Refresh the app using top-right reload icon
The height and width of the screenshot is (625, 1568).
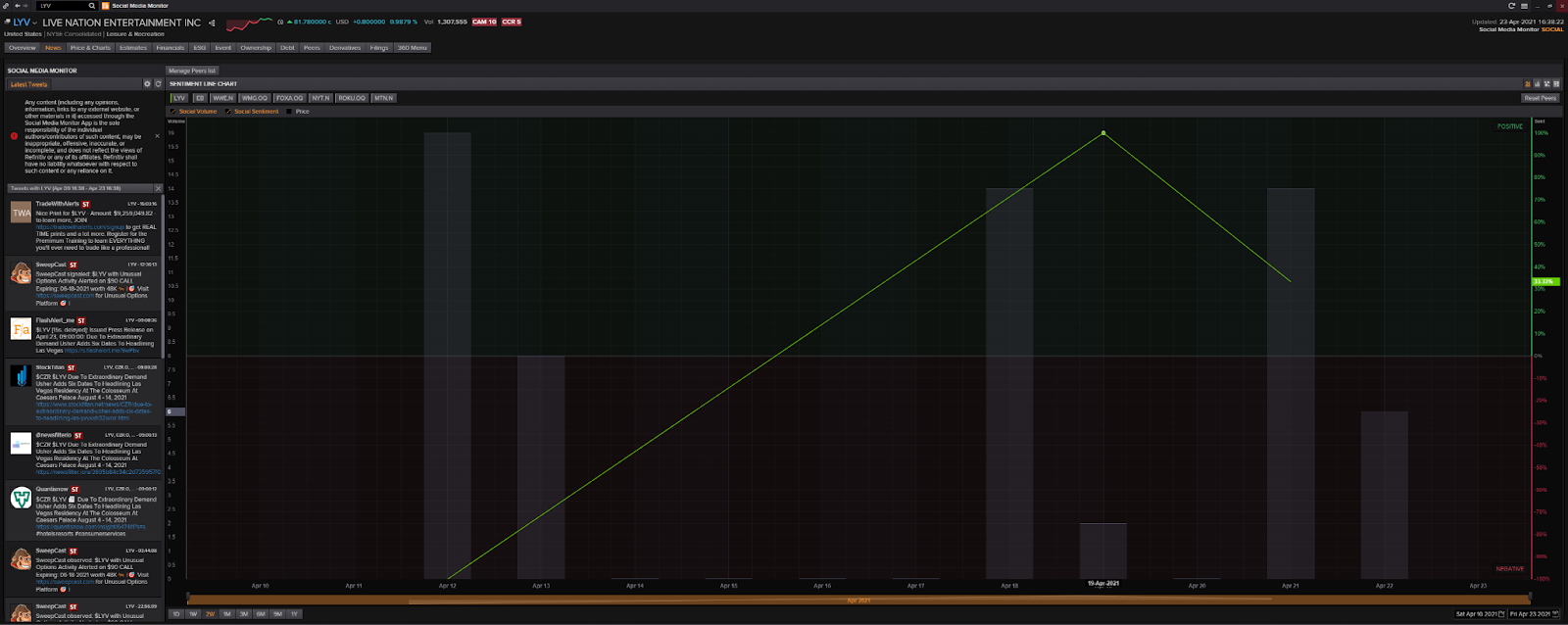(x=1512, y=6)
